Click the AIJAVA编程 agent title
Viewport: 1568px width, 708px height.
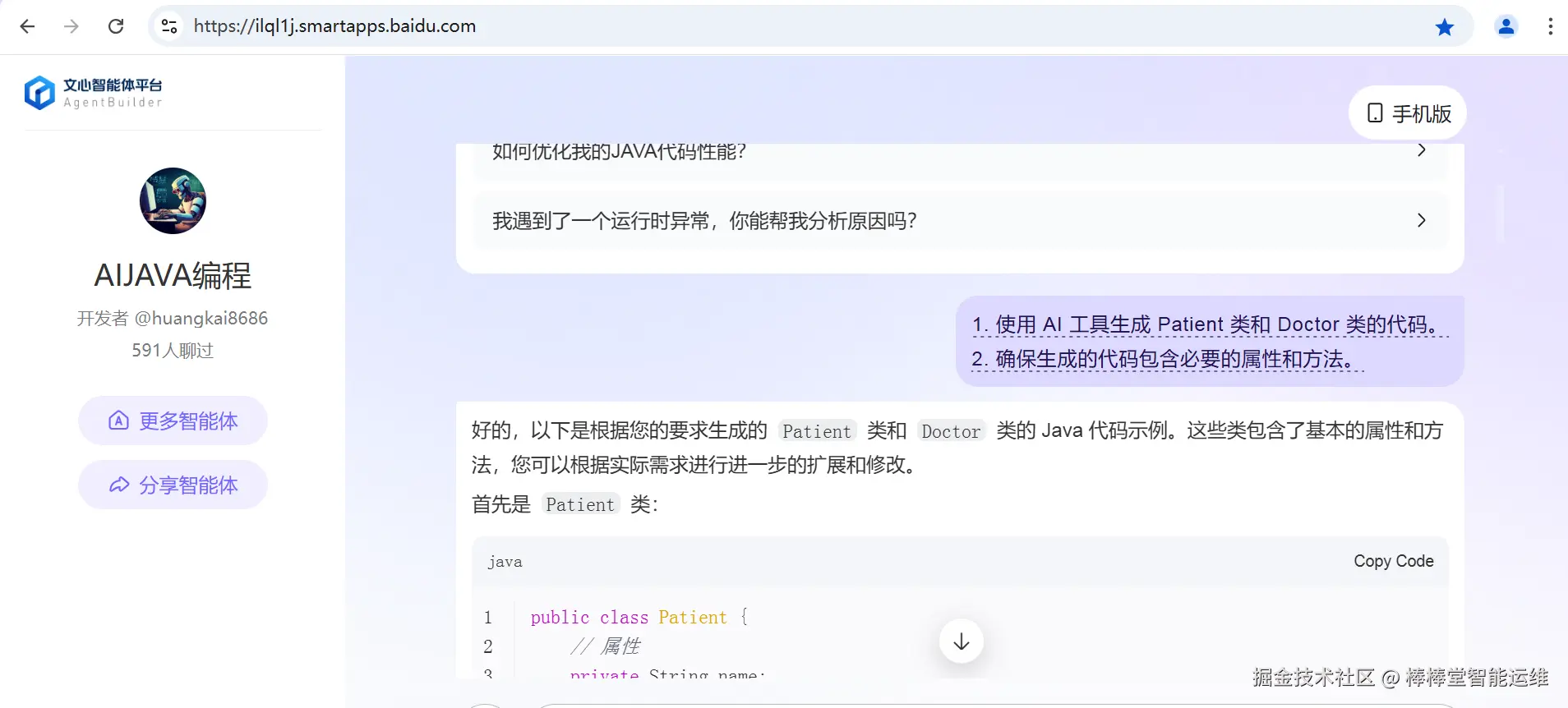tap(173, 275)
